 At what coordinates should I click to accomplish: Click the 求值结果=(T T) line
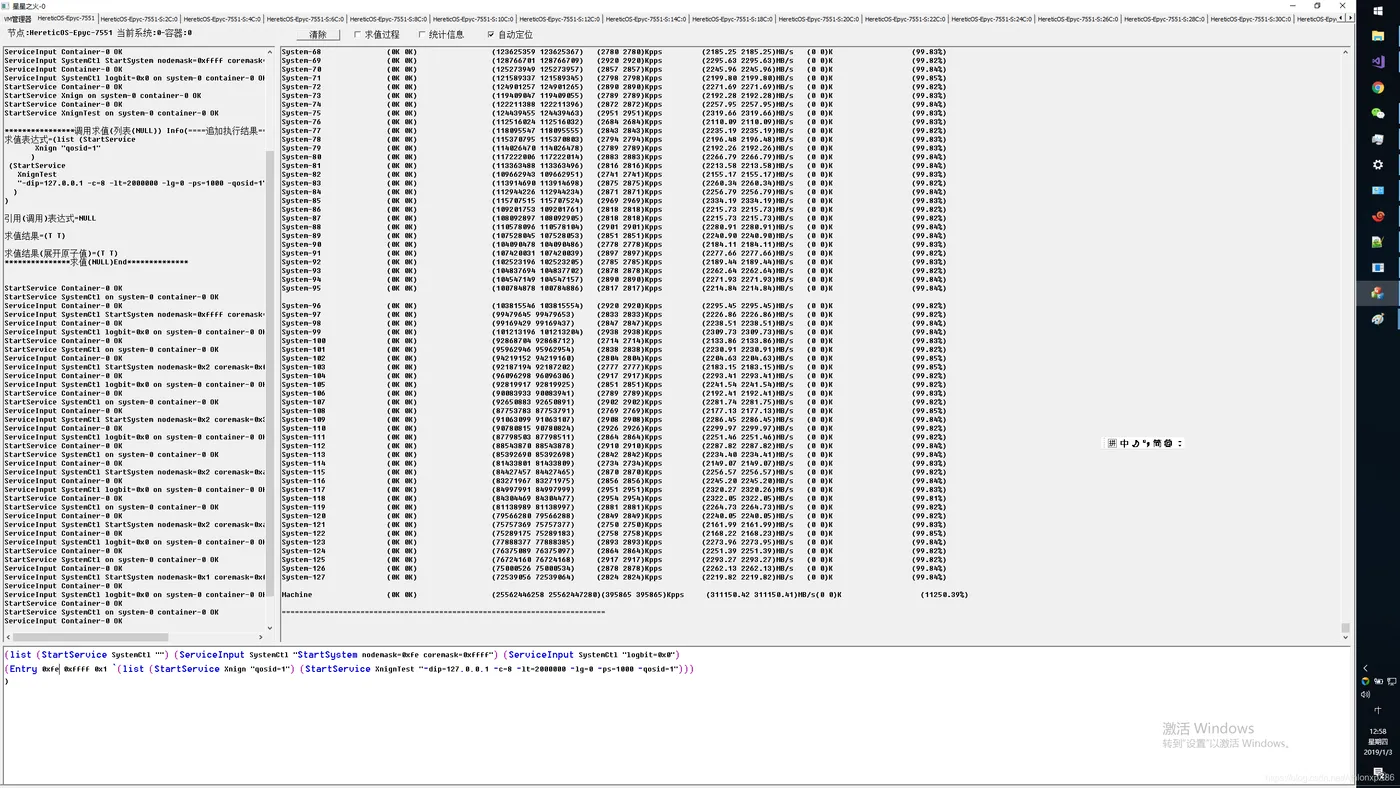35,236
